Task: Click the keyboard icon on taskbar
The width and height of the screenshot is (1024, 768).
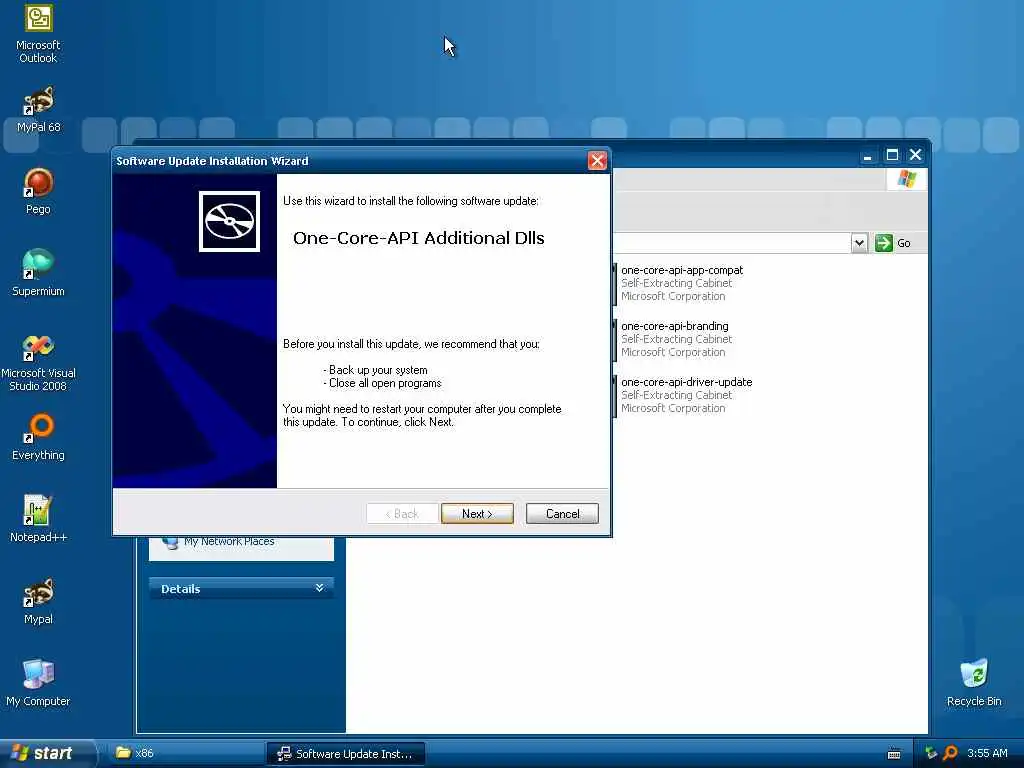Action: 894,754
